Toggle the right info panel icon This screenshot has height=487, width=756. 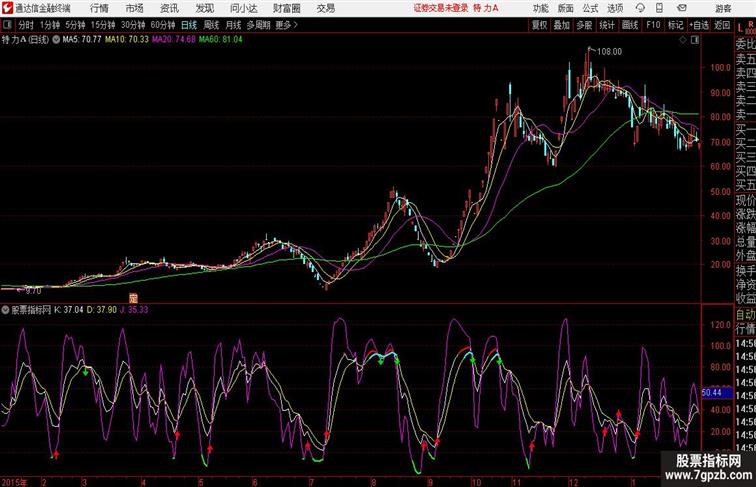695,40
